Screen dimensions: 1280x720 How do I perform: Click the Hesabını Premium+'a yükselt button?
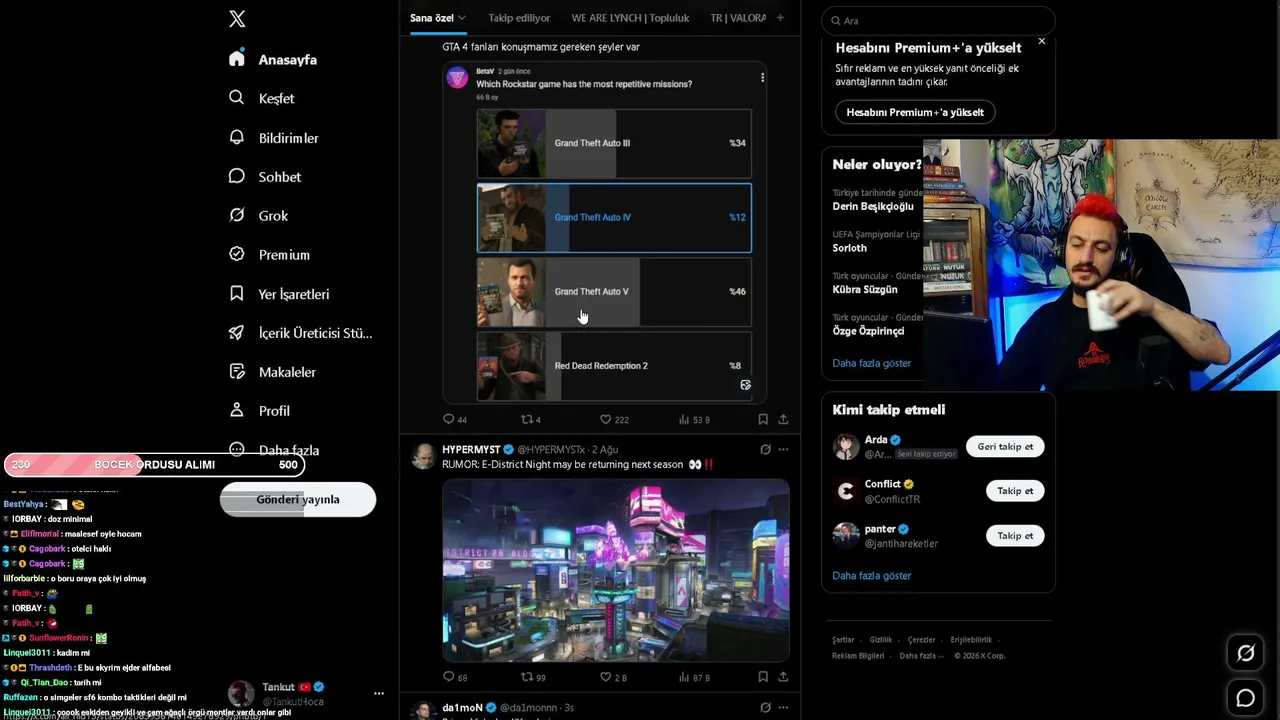(x=915, y=112)
